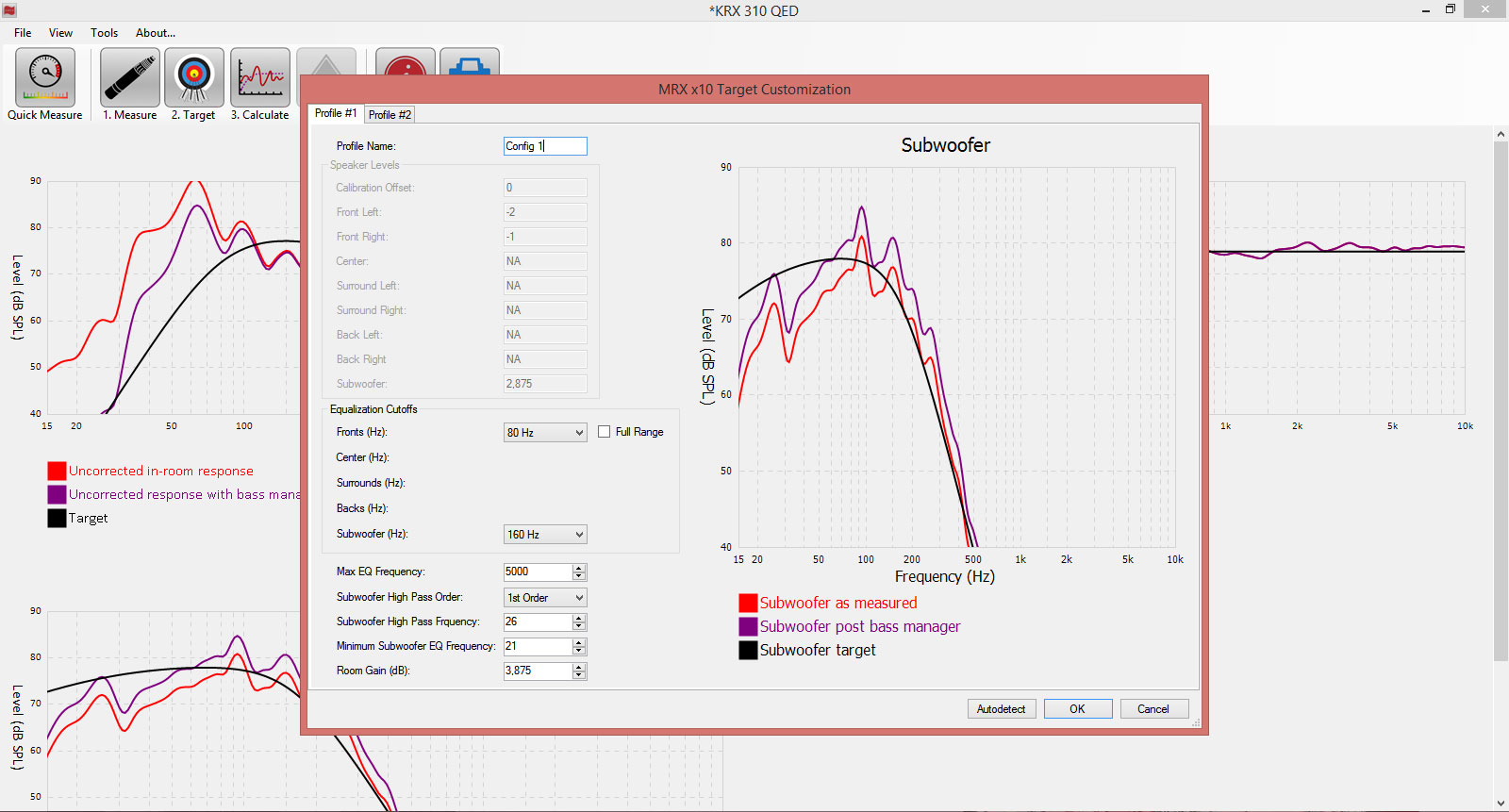Click the main window vertical scrollbar
This screenshot has height=812, width=1509.
pyautogui.click(x=1501, y=401)
